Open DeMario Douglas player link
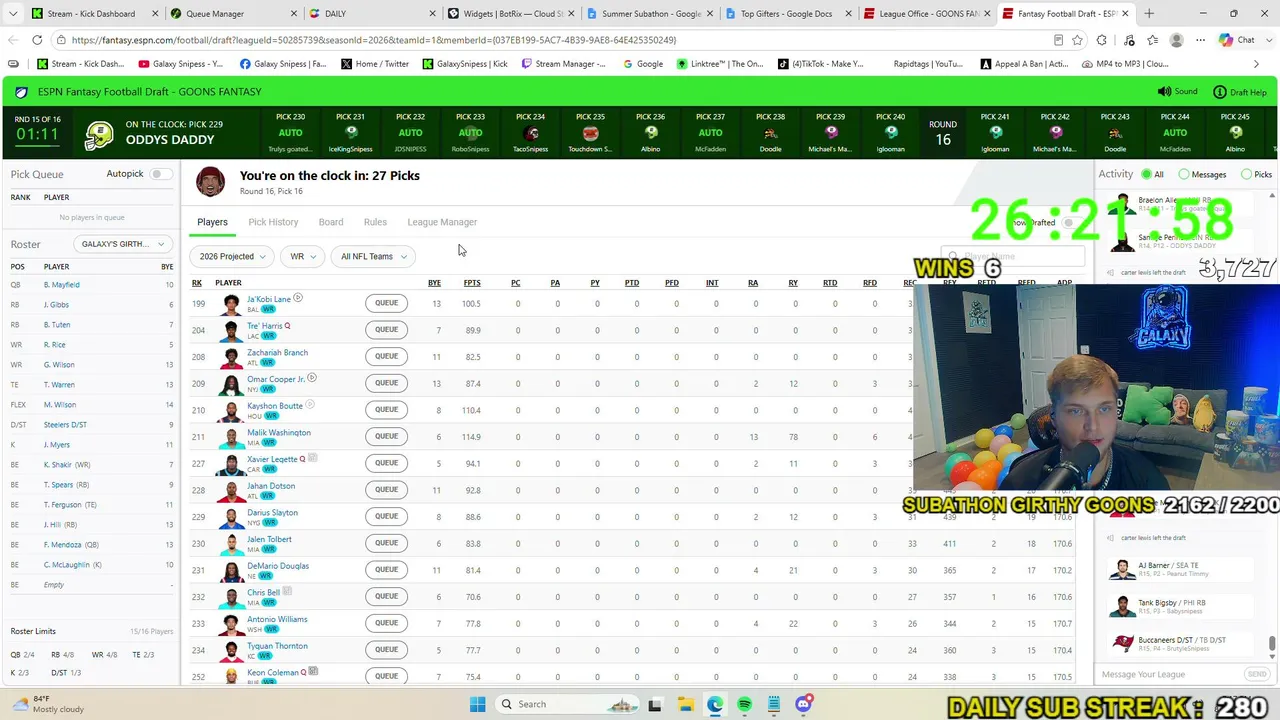The width and height of the screenshot is (1280, 720). point(278,566)
